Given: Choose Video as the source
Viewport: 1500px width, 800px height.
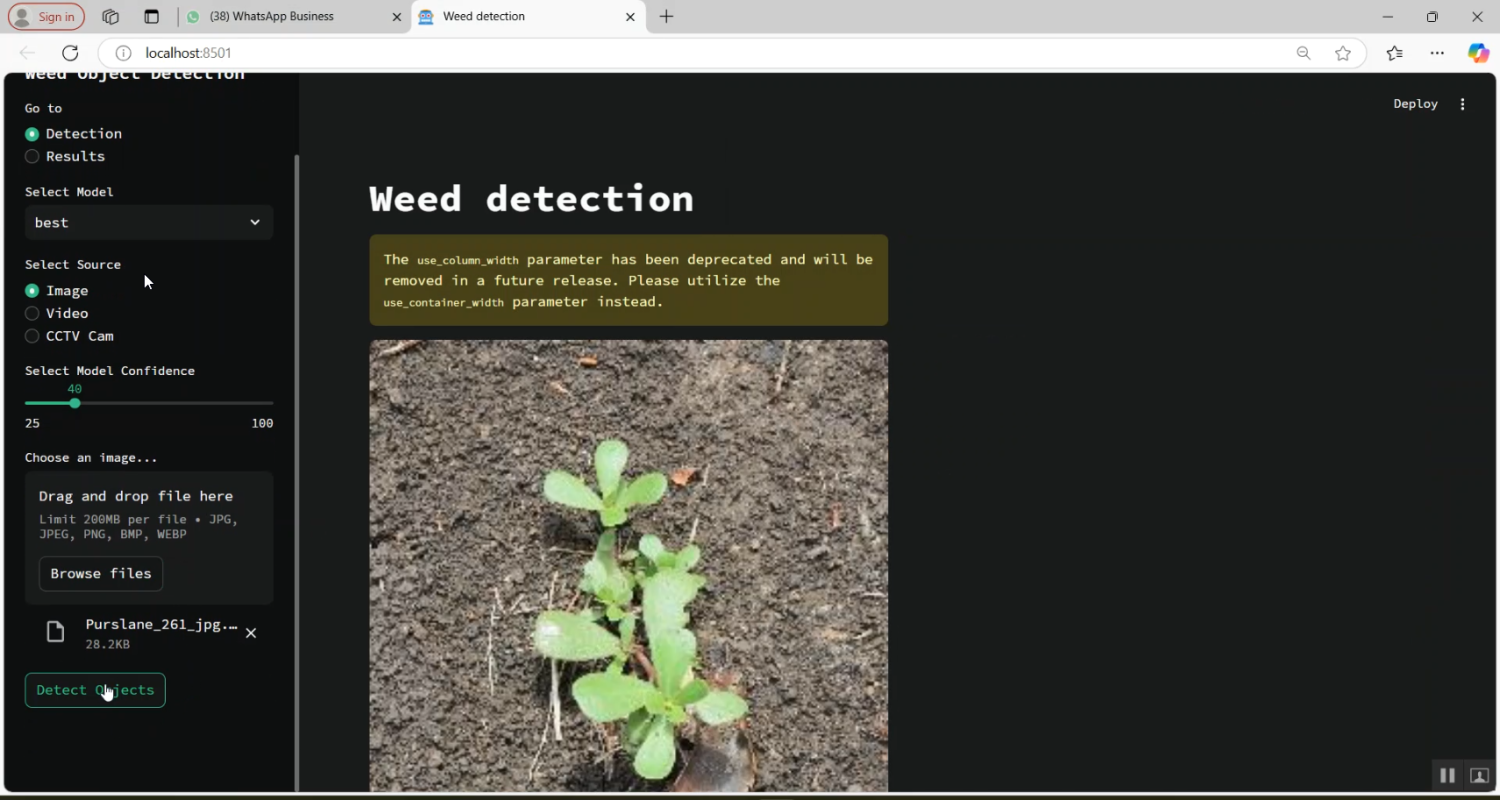Looking at the screenshot, I should 33,313.
